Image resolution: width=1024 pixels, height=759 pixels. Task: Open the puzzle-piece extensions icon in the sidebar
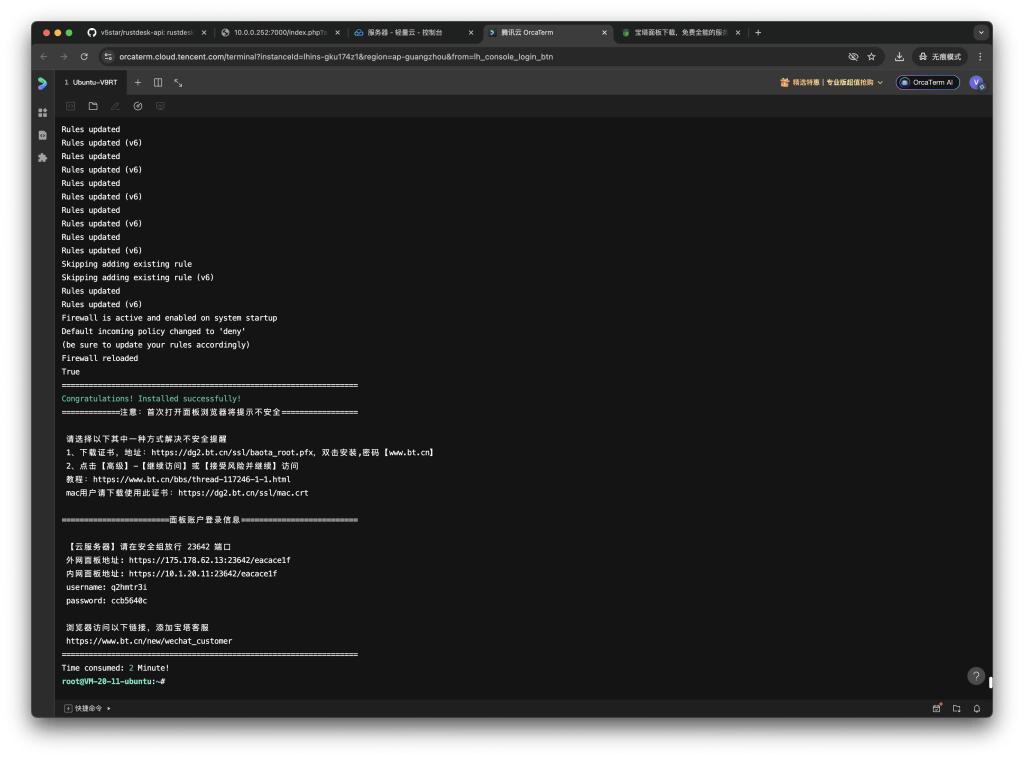point(42,158)
